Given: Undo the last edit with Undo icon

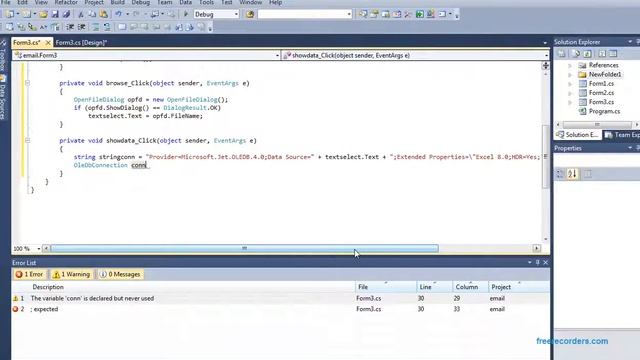Looking at the screenshot, I should tap(118, 14).
